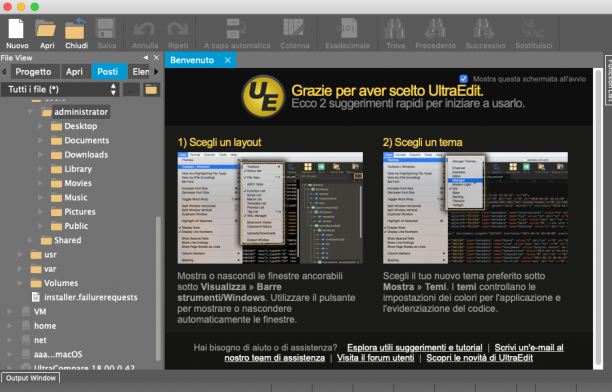Click the Trova find icon
Image resolution: width=612 pixels, height=392 pixels.
click(395, 34)
